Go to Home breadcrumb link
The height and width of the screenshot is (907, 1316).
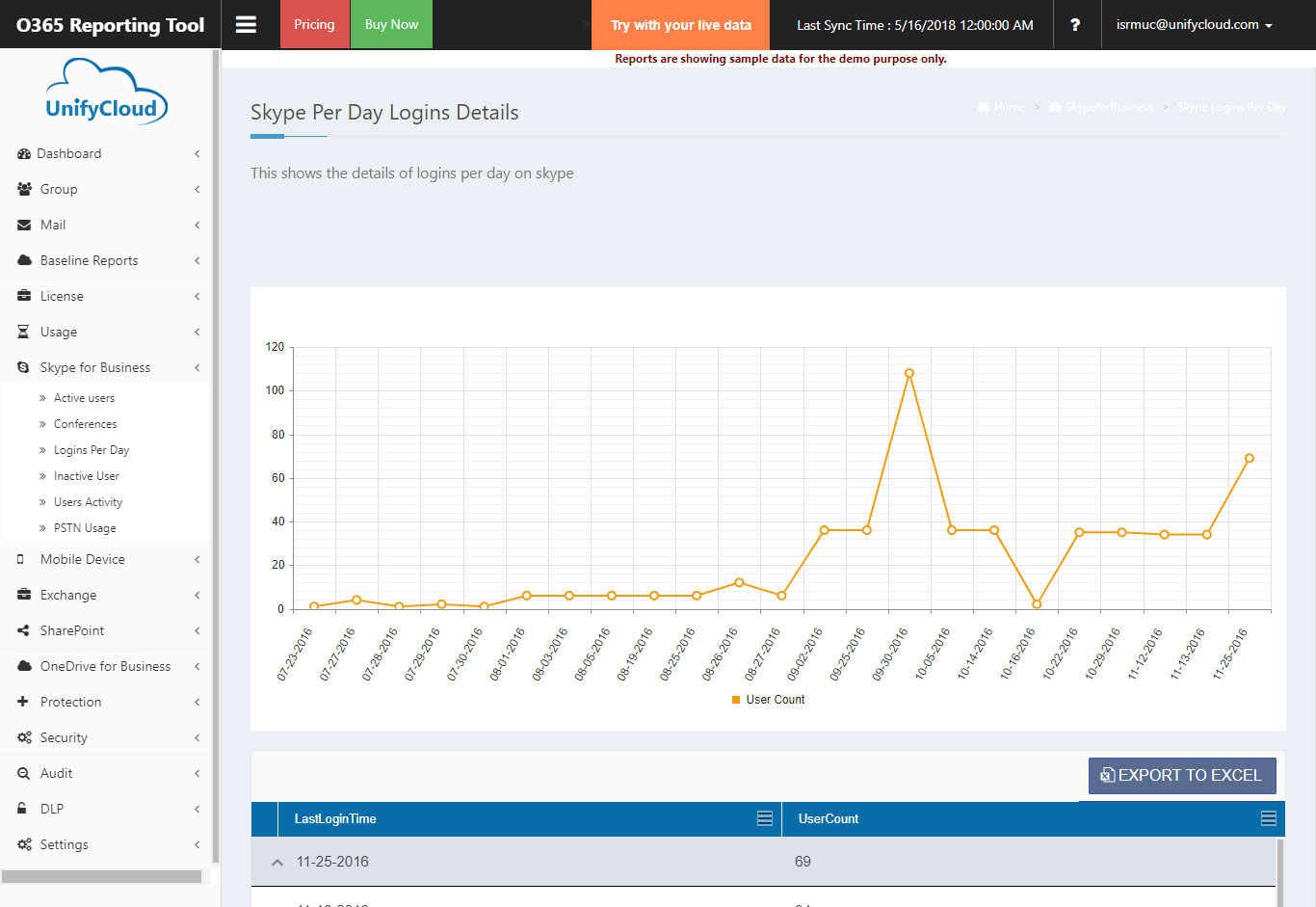[1010, 107]
